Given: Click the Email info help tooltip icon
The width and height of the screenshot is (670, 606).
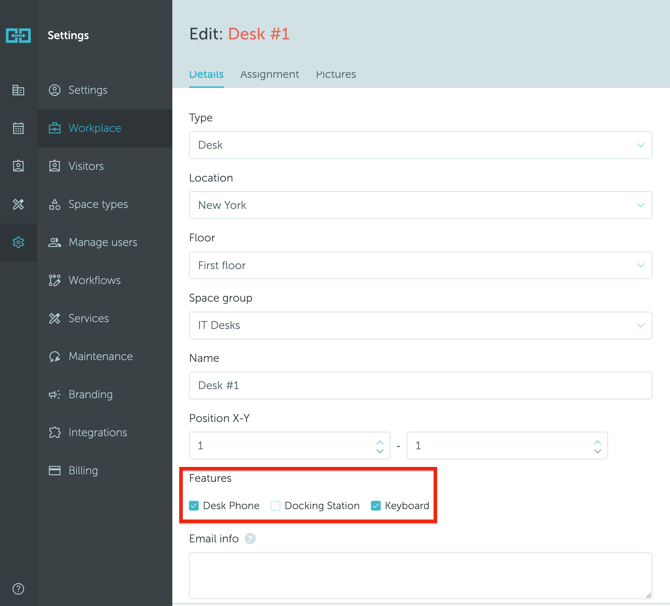Looking at the screenshot, I should [250, 539].
